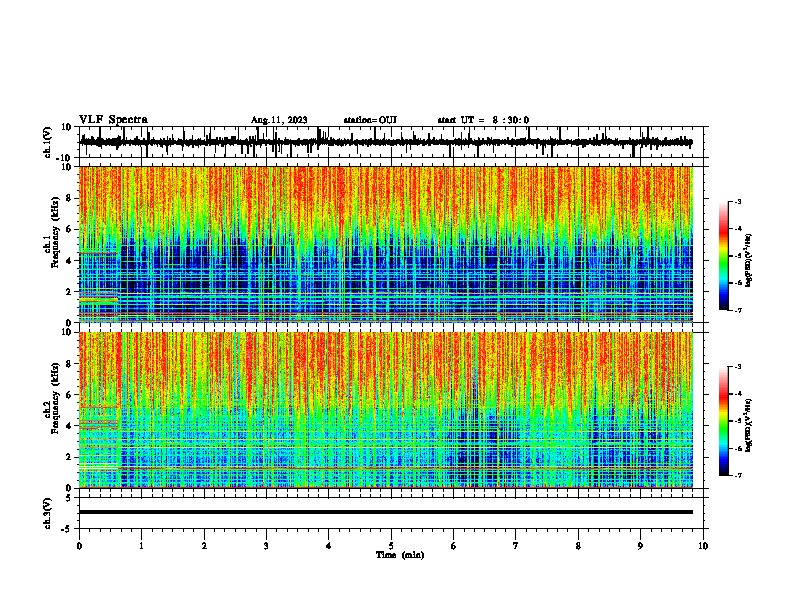The image size is (792, 612).
Task: Select the "start UT = 8:30:0" label
Action: click(483, 120)
